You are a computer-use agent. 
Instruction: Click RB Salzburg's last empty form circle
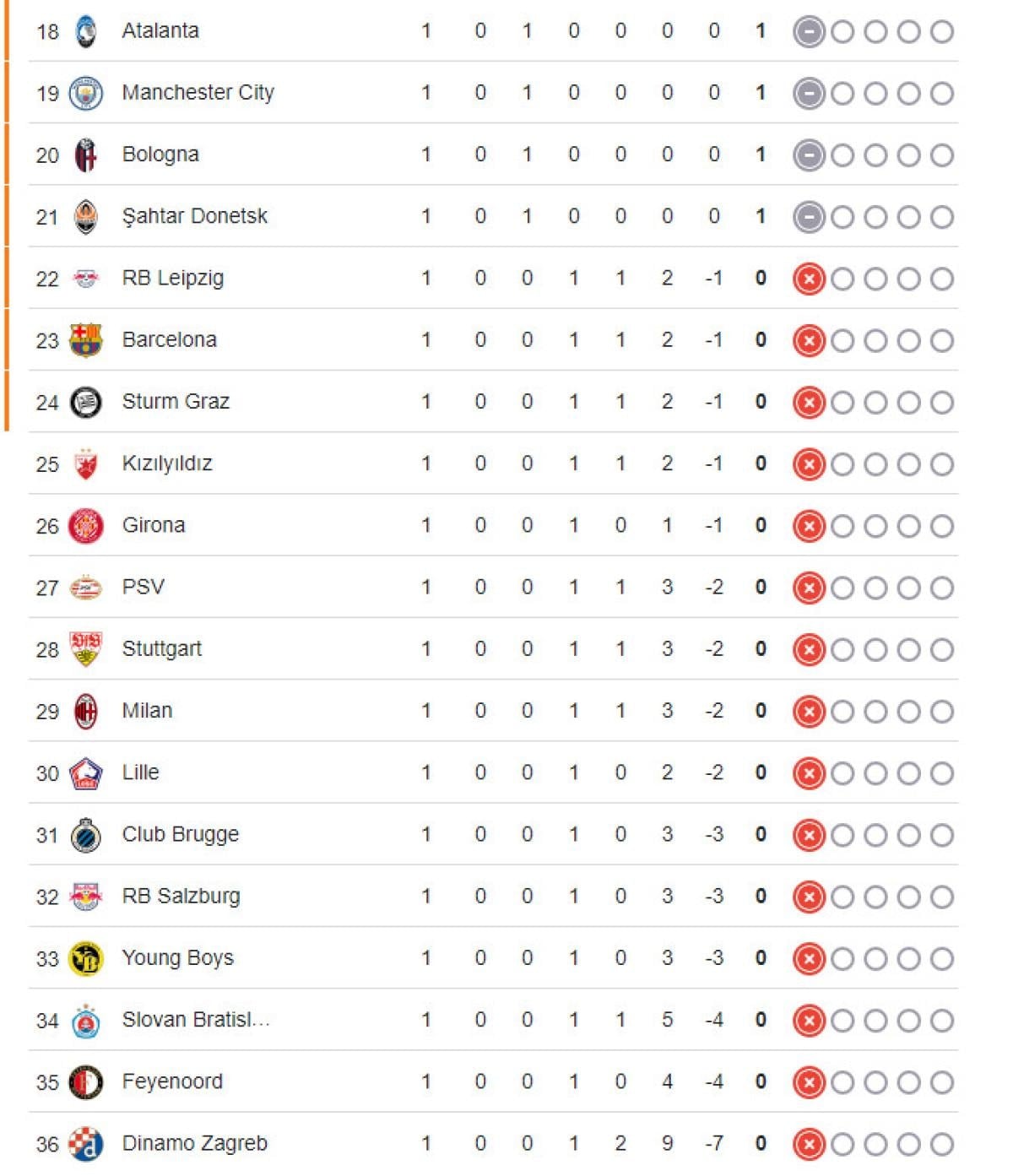(942, 897)
